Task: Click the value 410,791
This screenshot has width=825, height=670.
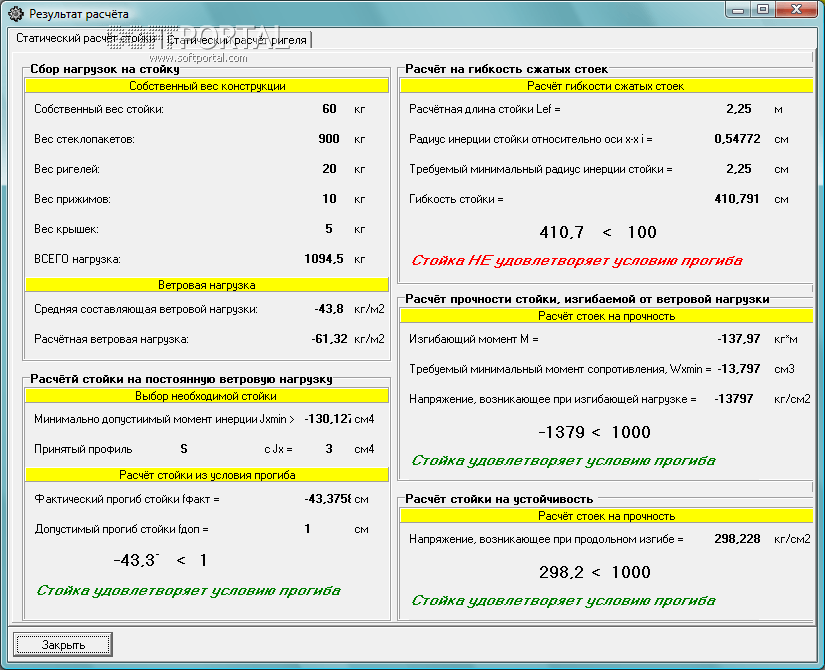Action: [x=737, y=199]
